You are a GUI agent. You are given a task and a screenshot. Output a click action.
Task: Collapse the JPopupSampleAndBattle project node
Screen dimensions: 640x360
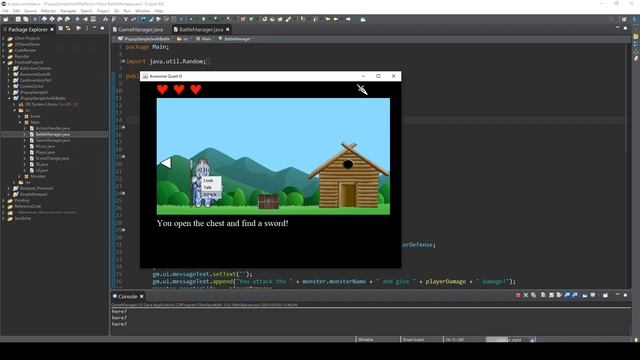pos(9,98)
